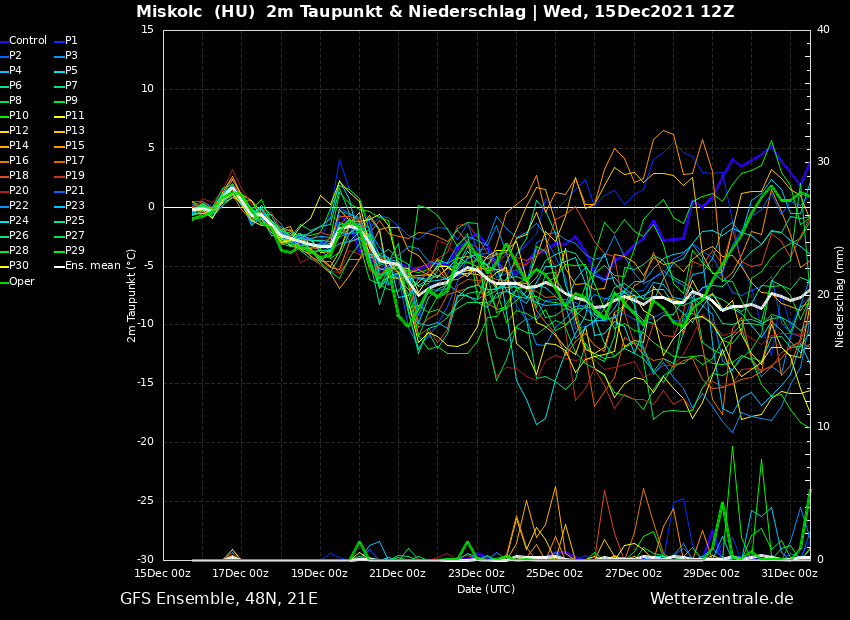
Task: Click the GFS Ensemble, 48N, 21E caption
Action: click(219, 599)
